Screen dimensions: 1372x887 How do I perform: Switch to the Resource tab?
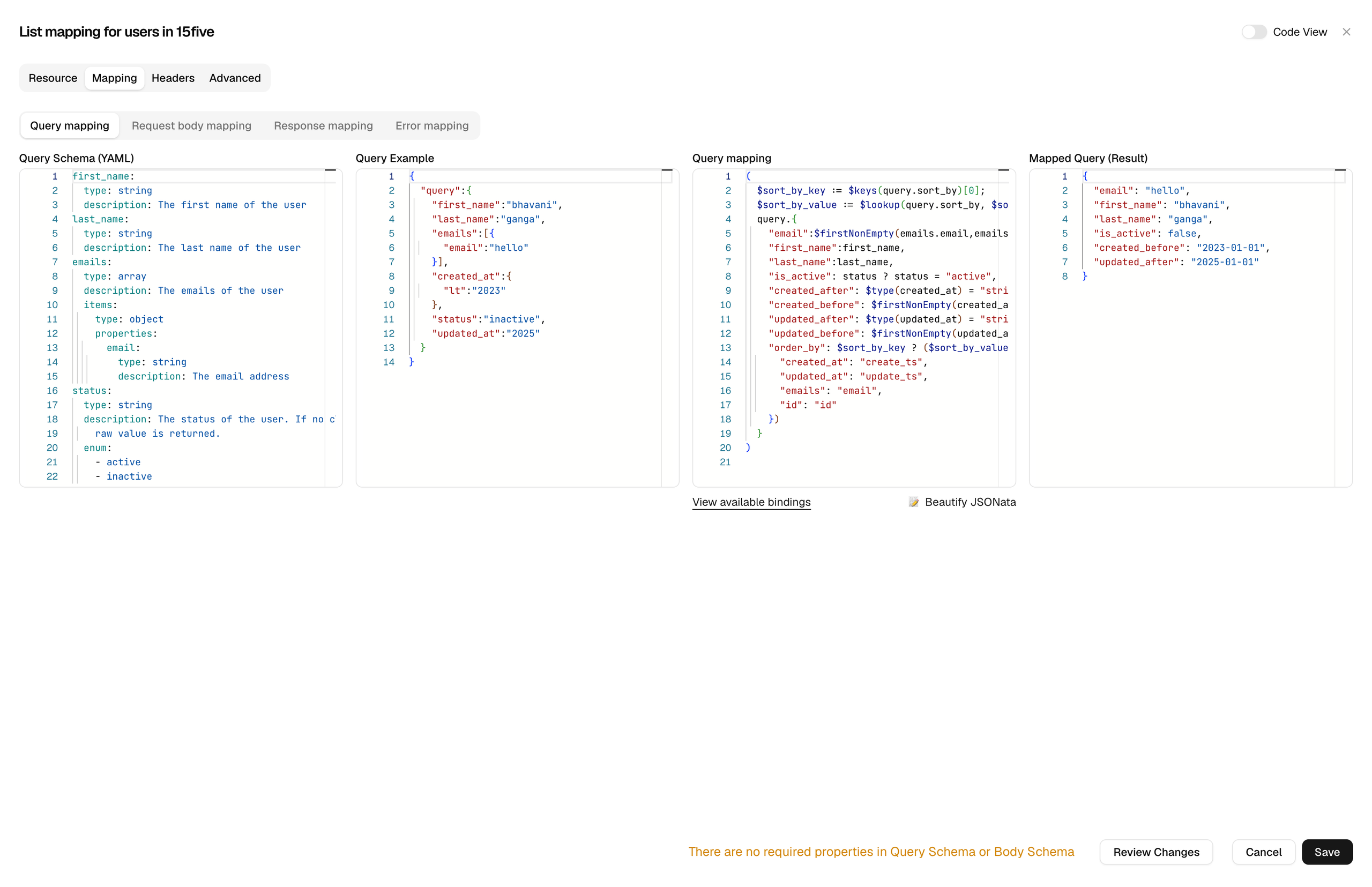pos(53,78)
